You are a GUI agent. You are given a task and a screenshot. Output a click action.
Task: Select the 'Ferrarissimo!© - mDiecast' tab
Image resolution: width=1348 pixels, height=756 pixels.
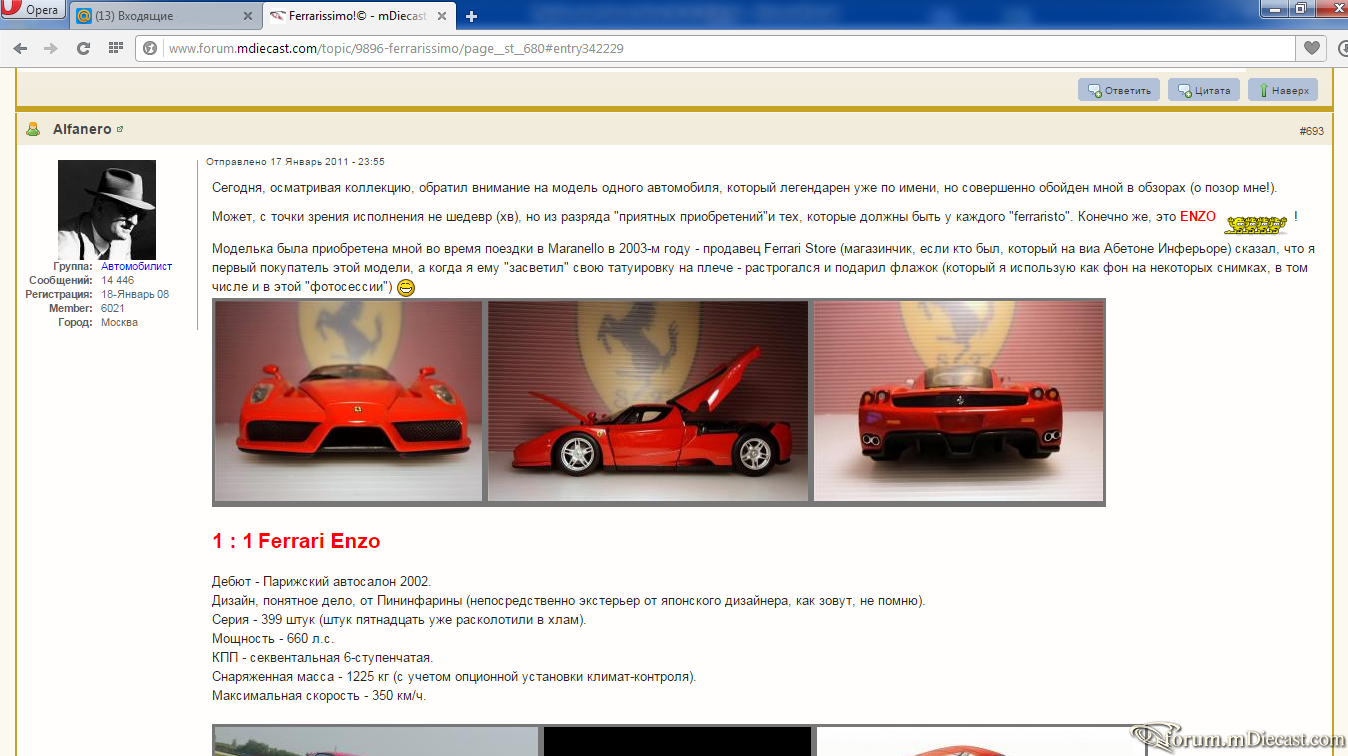[360, 16]
